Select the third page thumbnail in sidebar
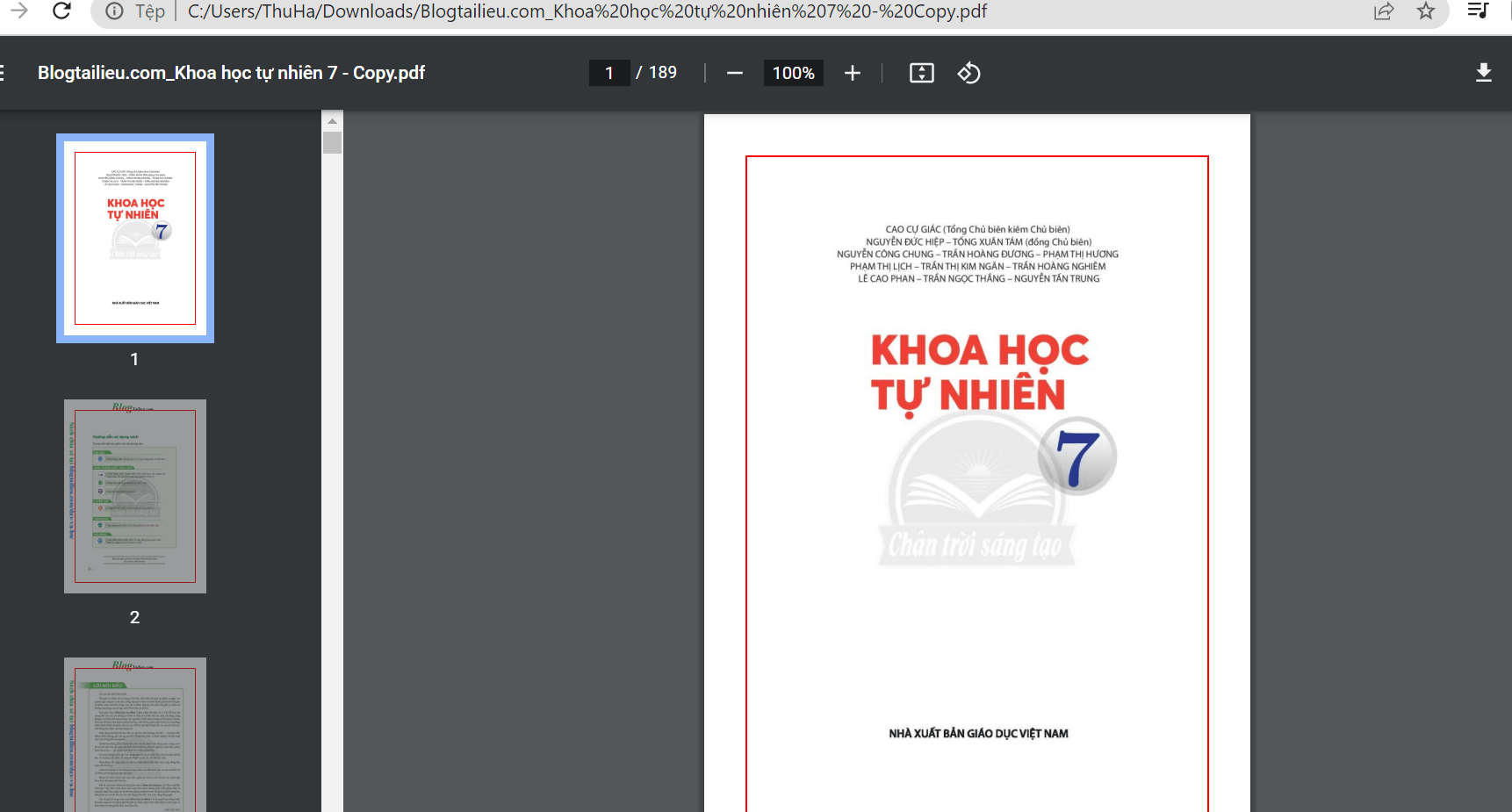Viewport: 1512px width, 812px height. tap(135, 735)
